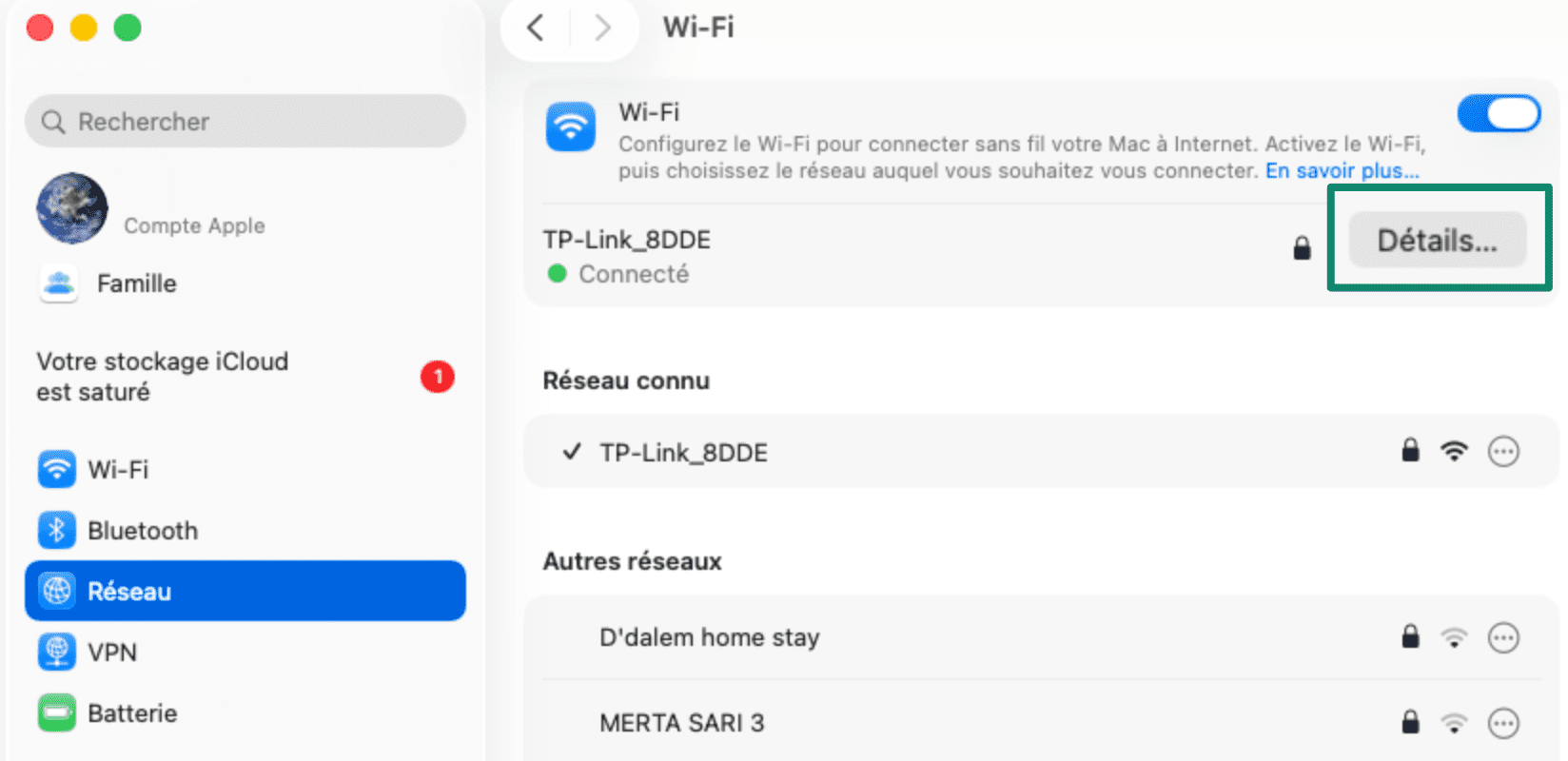Click the signal strength icon for MERTA SARI 3
This screenshot has width=1568, height=761.
(1454, 723)
